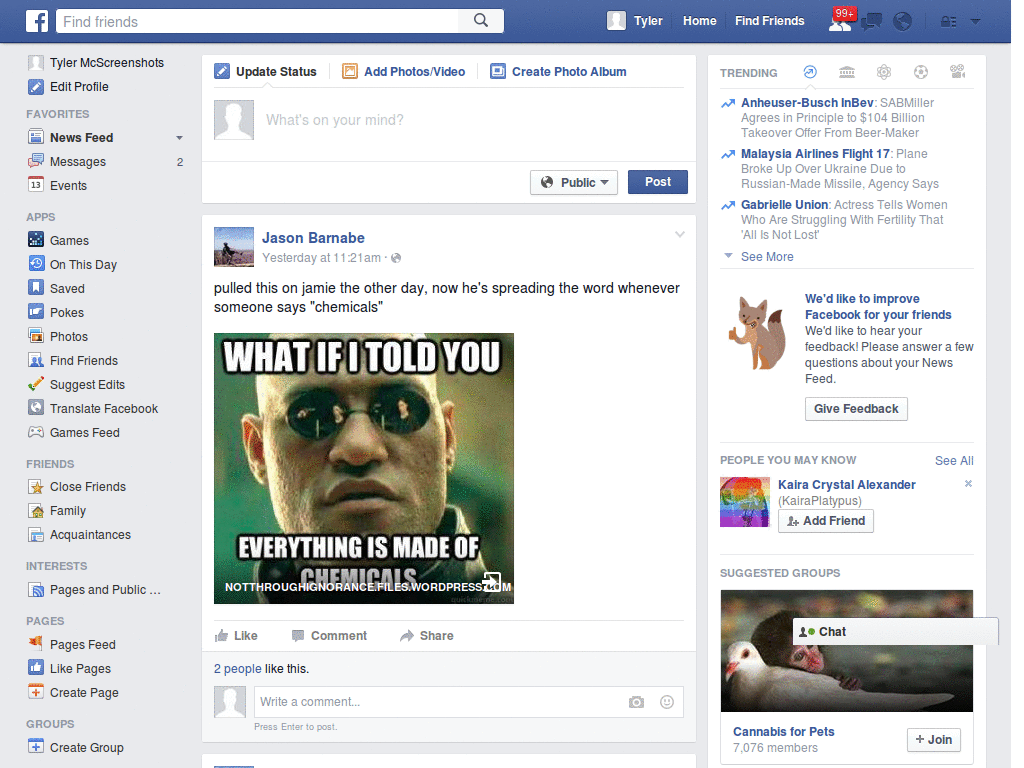Click in the Find friends search field

pos(258,21)
